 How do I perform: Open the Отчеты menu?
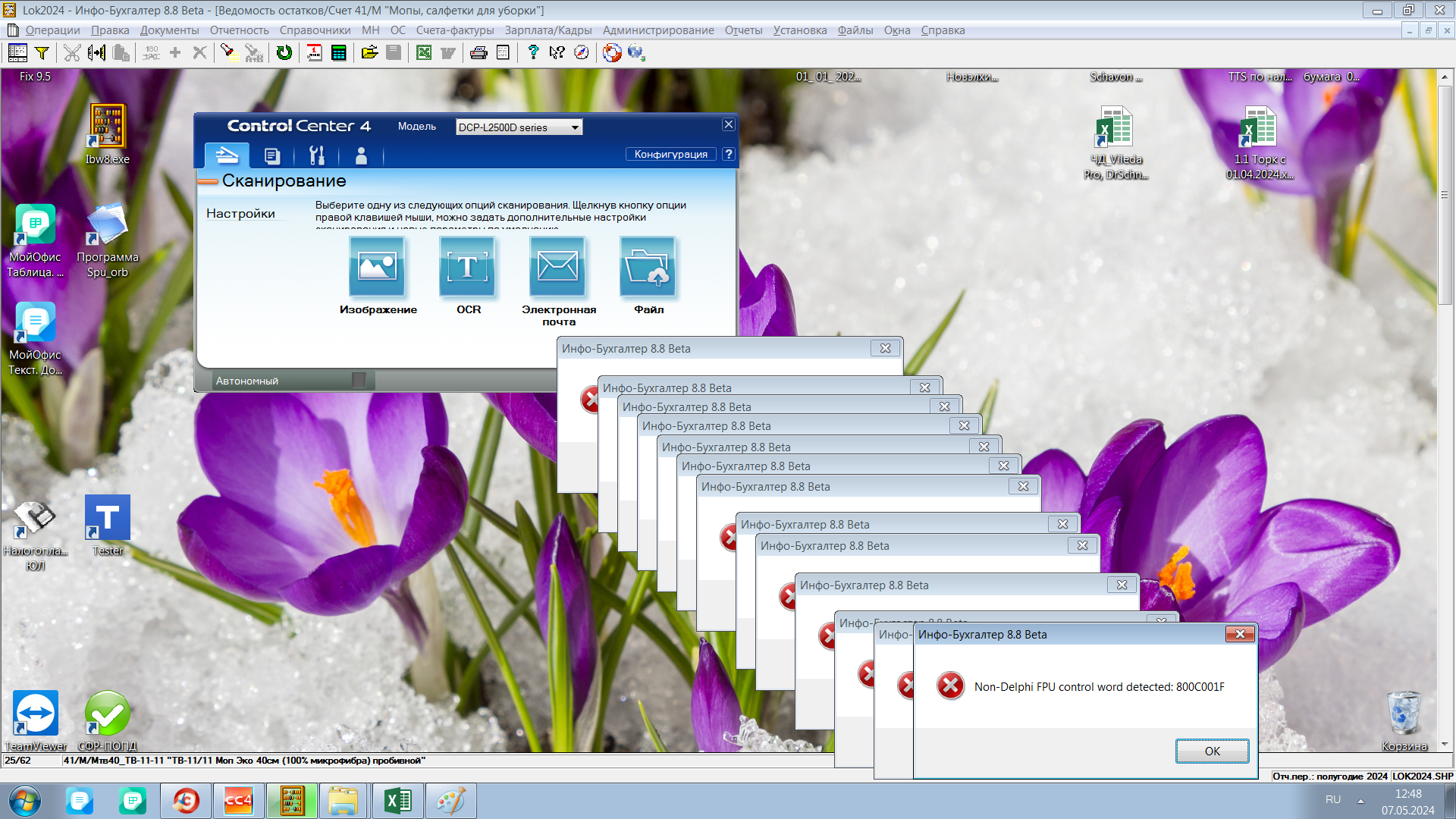[743, 30]
